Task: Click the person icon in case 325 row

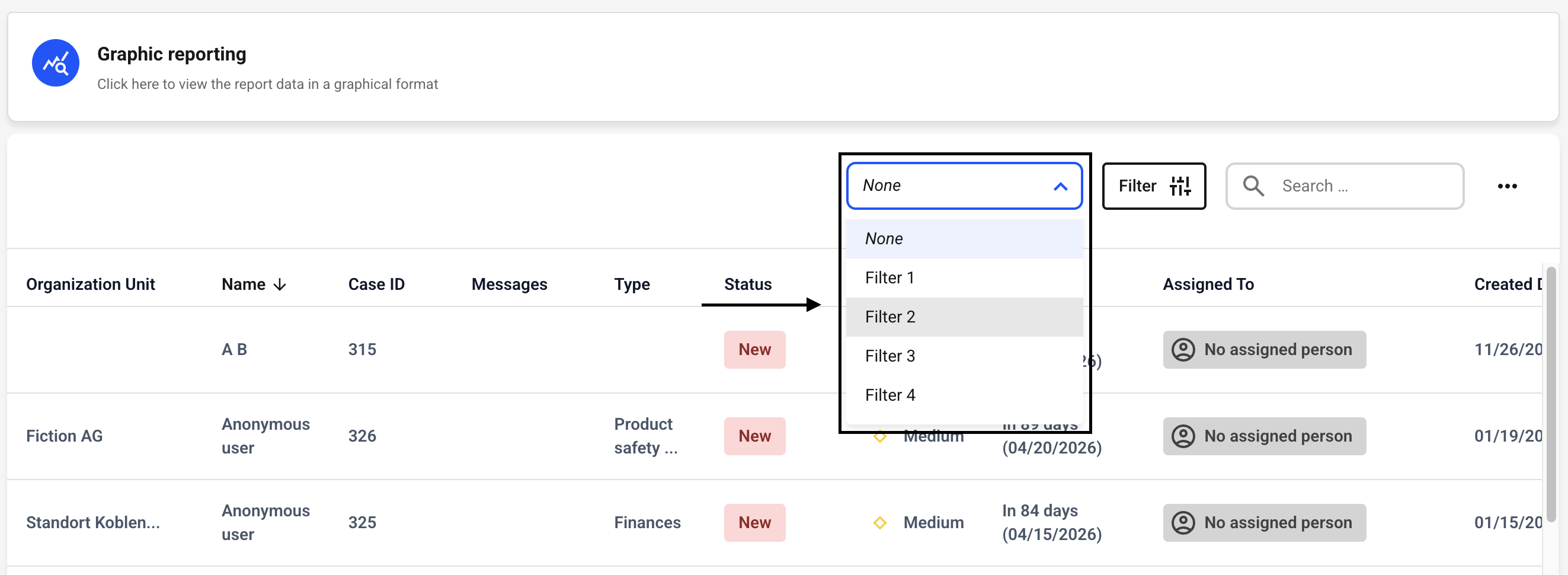Action: click(1183, 523)
